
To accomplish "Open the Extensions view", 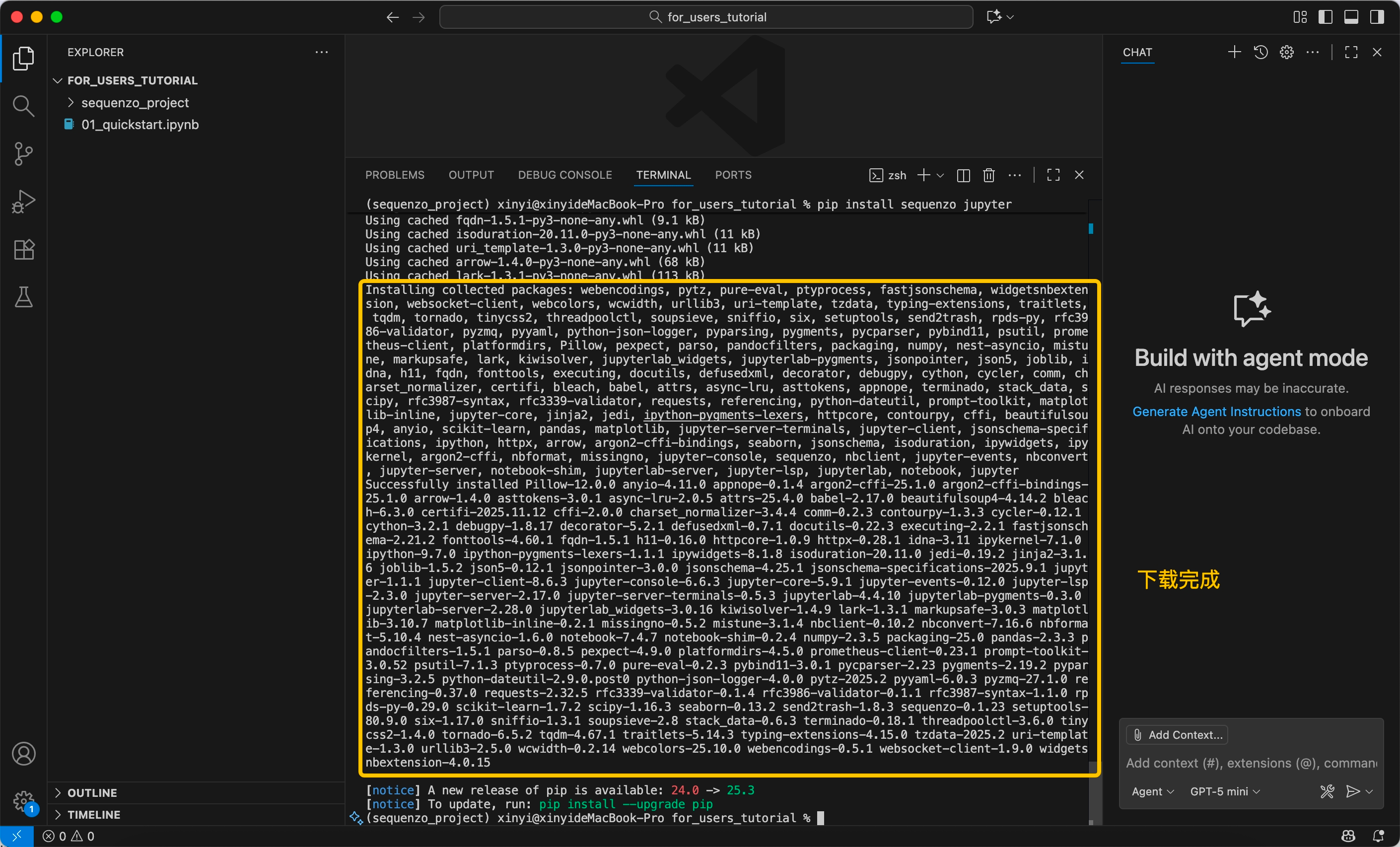I will tap(23, 249).
